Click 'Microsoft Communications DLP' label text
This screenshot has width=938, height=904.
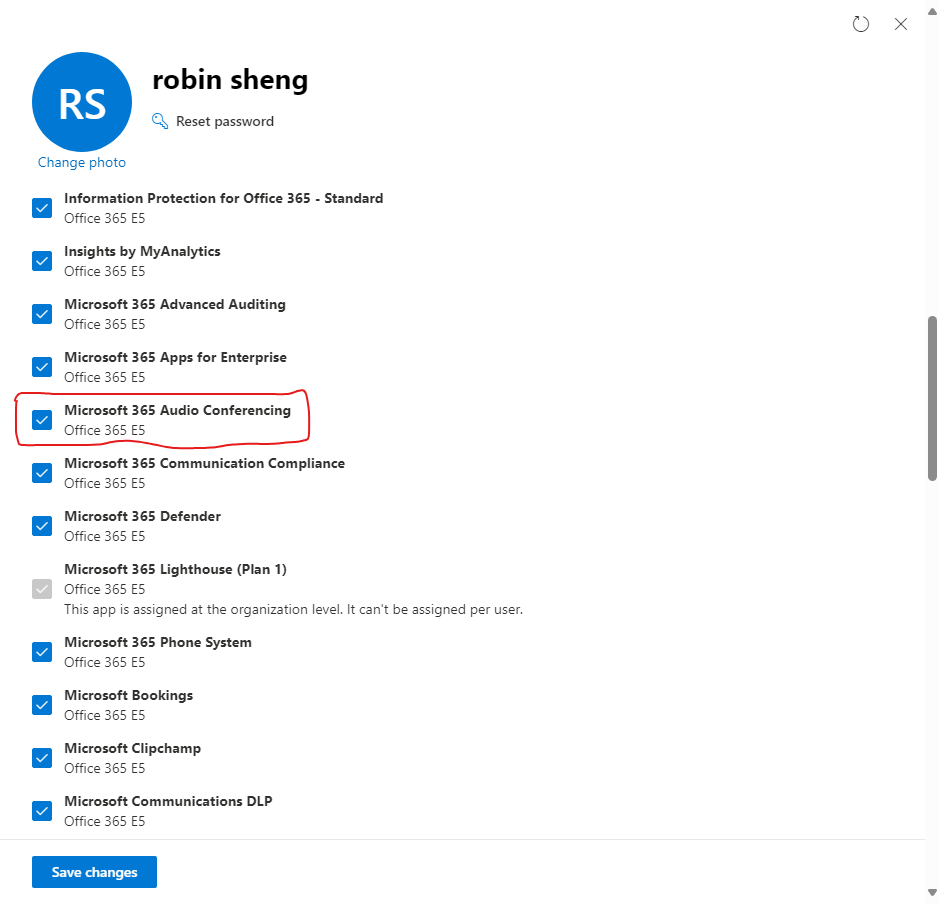pos(168,801)
